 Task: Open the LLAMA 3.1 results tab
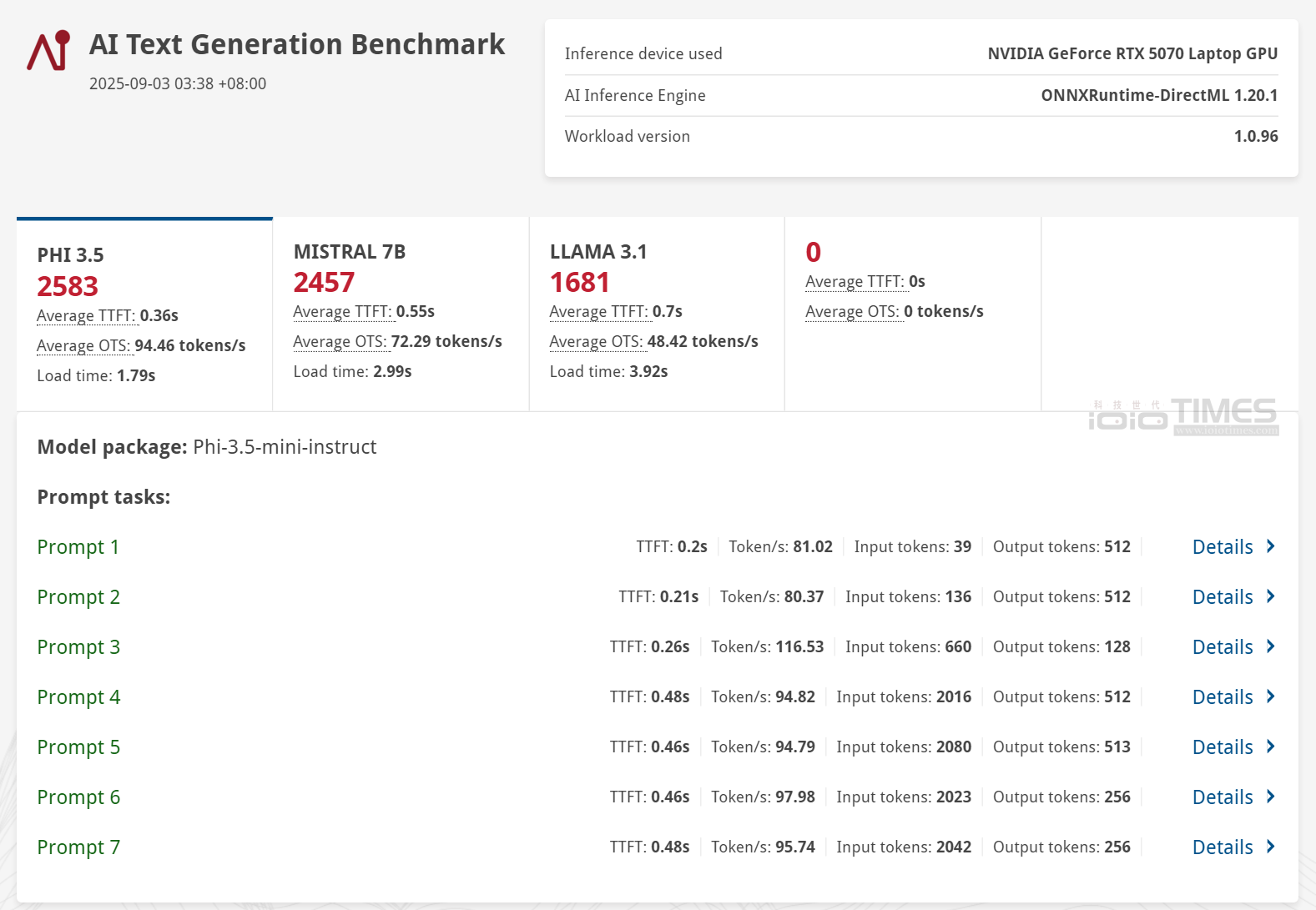coord(657,314)
